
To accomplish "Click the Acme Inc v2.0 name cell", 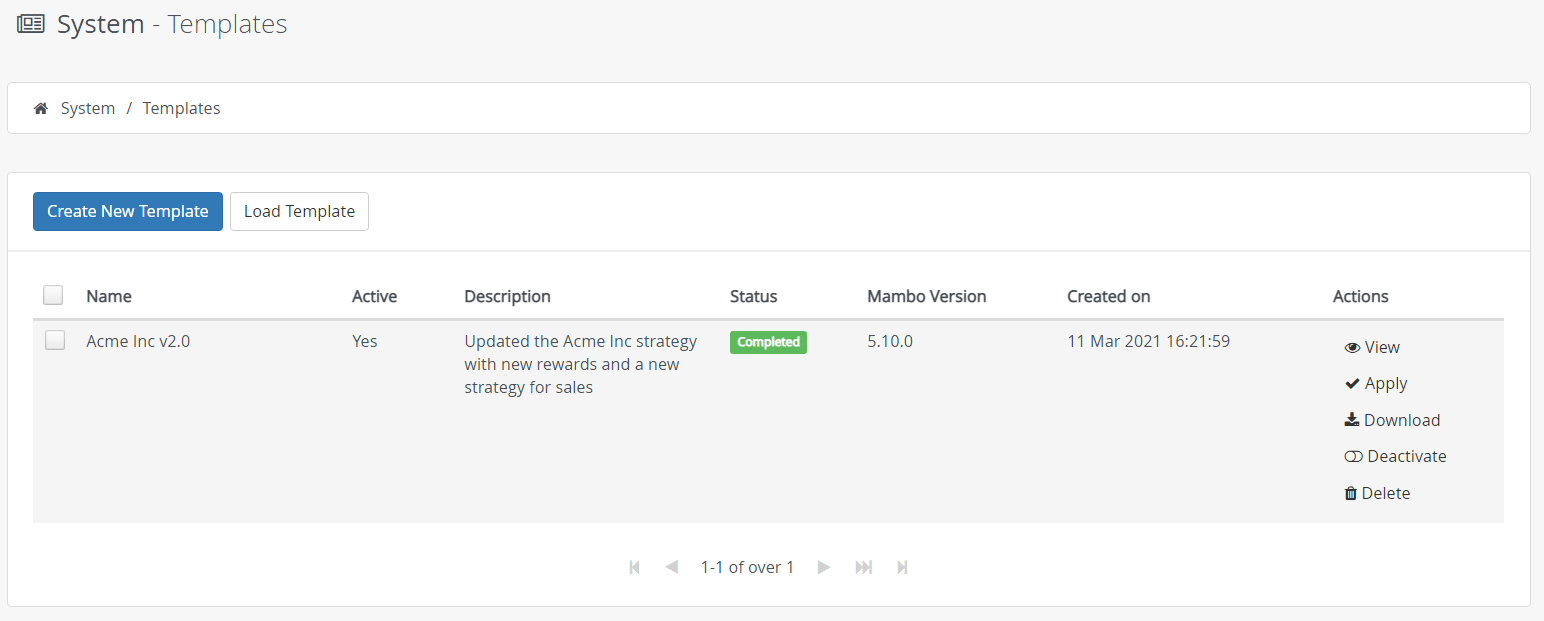I will tap(138, 341).
